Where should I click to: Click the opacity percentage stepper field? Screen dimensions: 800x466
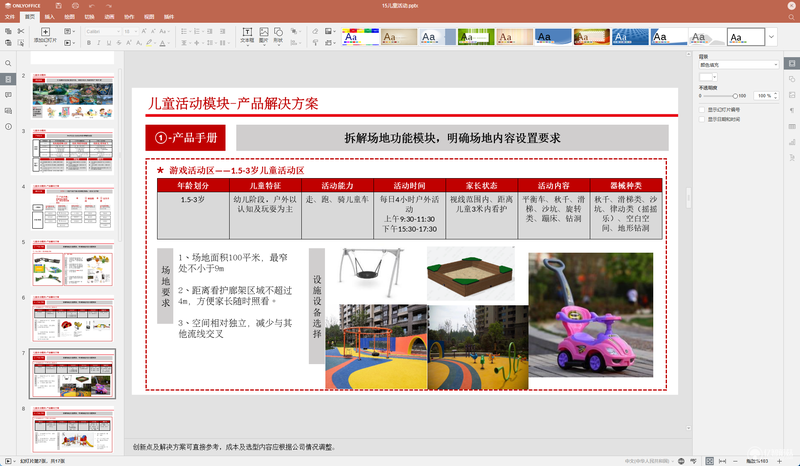(x=766, y=95)
